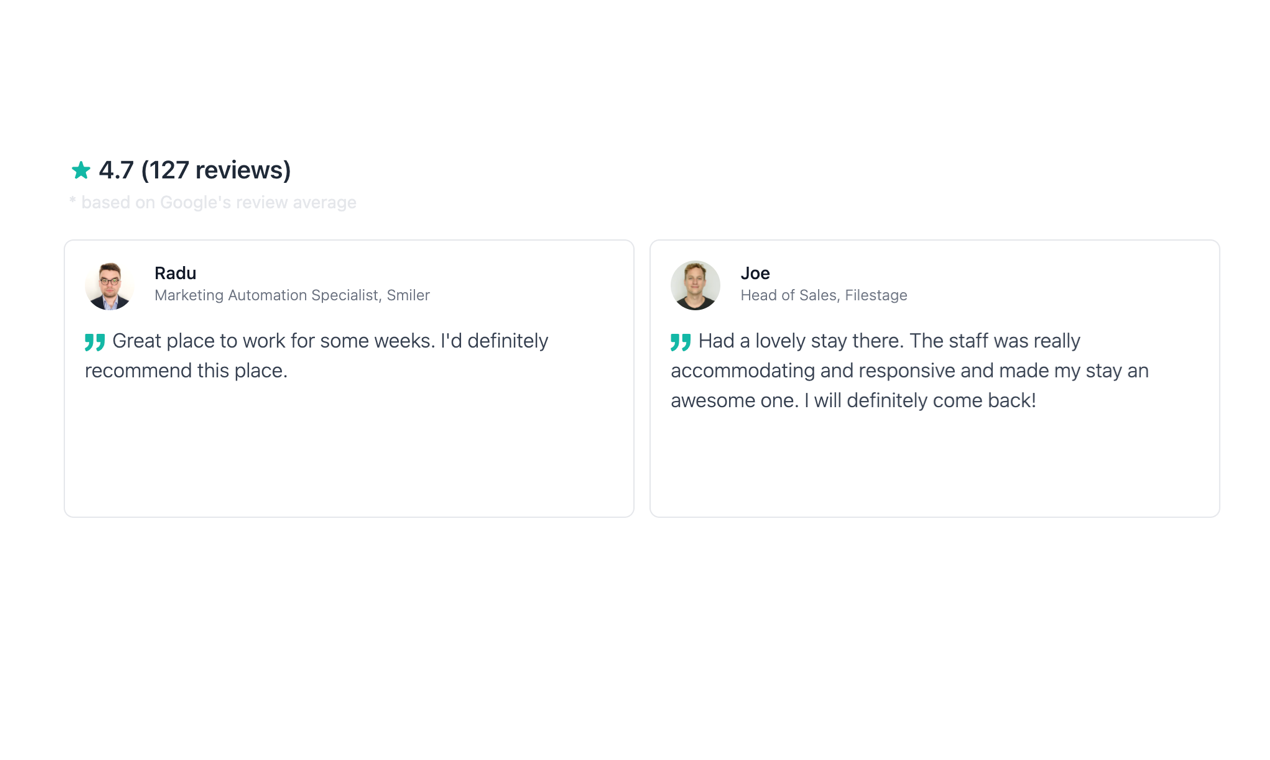Select the reviewer name Joe
The height and width of the screenshot is (760, 1270).
click(x=755, y=273)
